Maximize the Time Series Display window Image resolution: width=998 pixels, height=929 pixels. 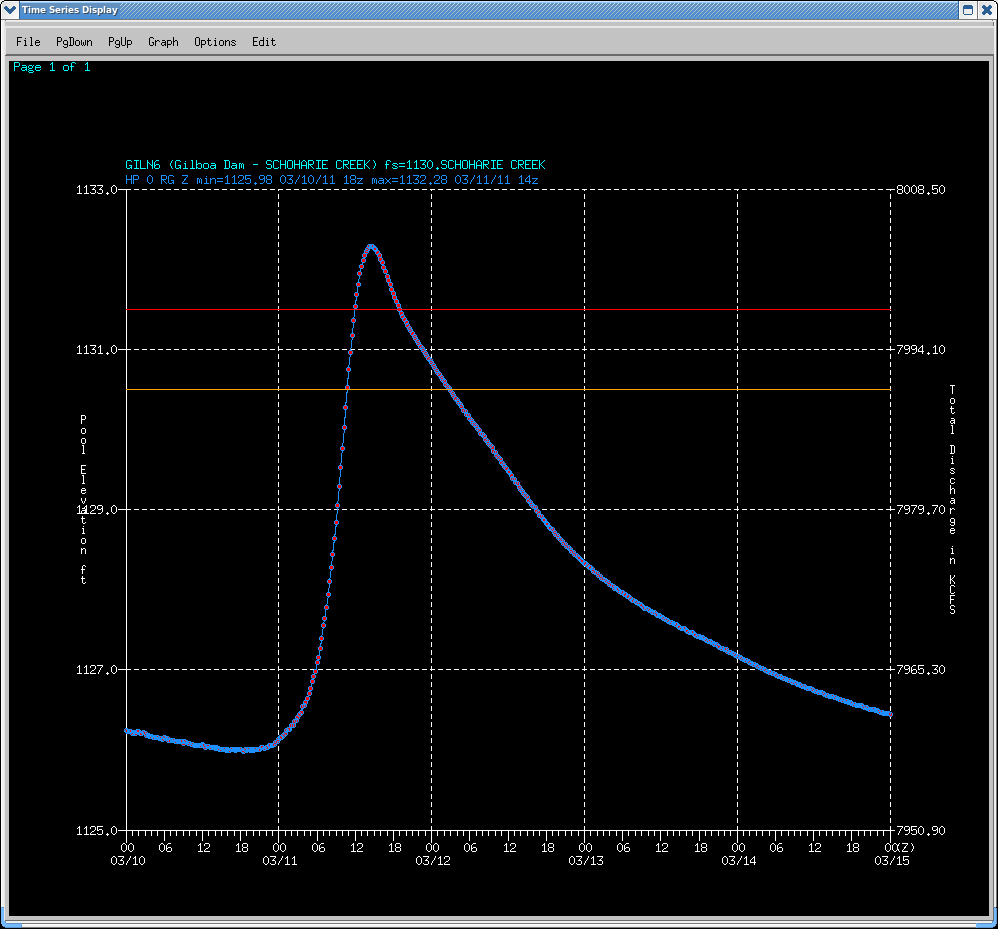[967, 10]
